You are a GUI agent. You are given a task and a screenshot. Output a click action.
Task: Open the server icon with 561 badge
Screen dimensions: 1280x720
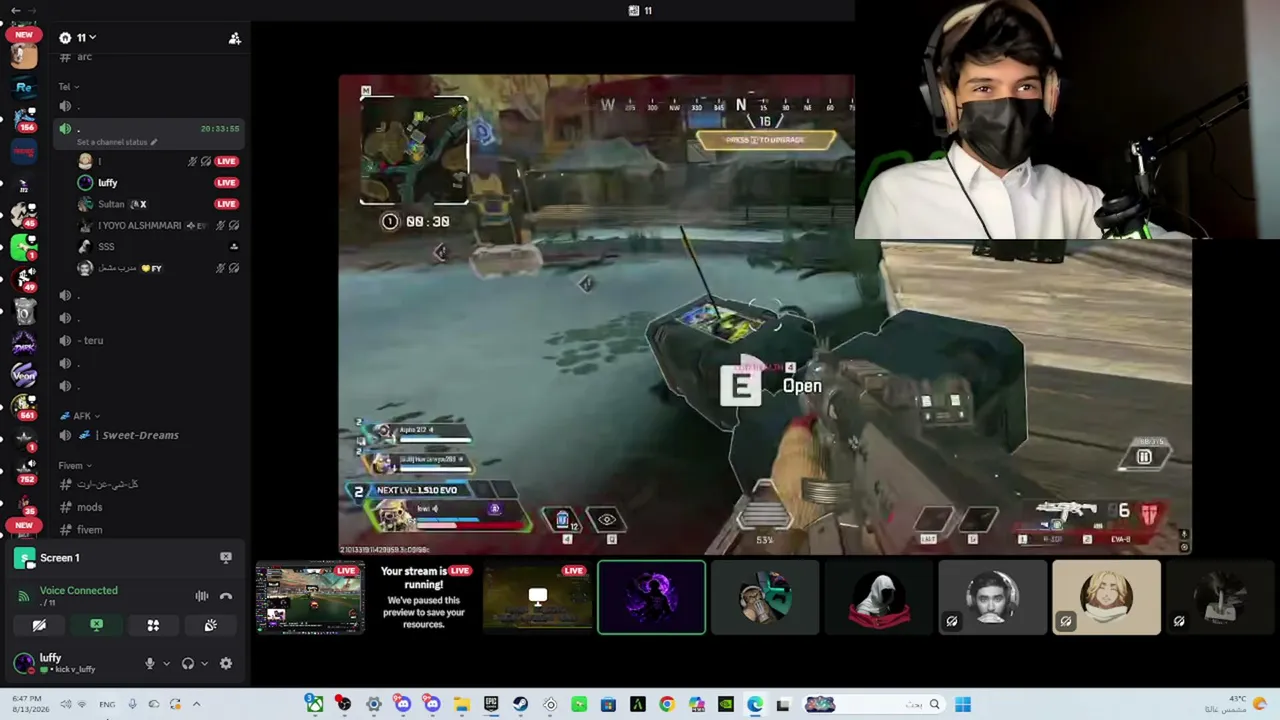[x=24, y=407]
